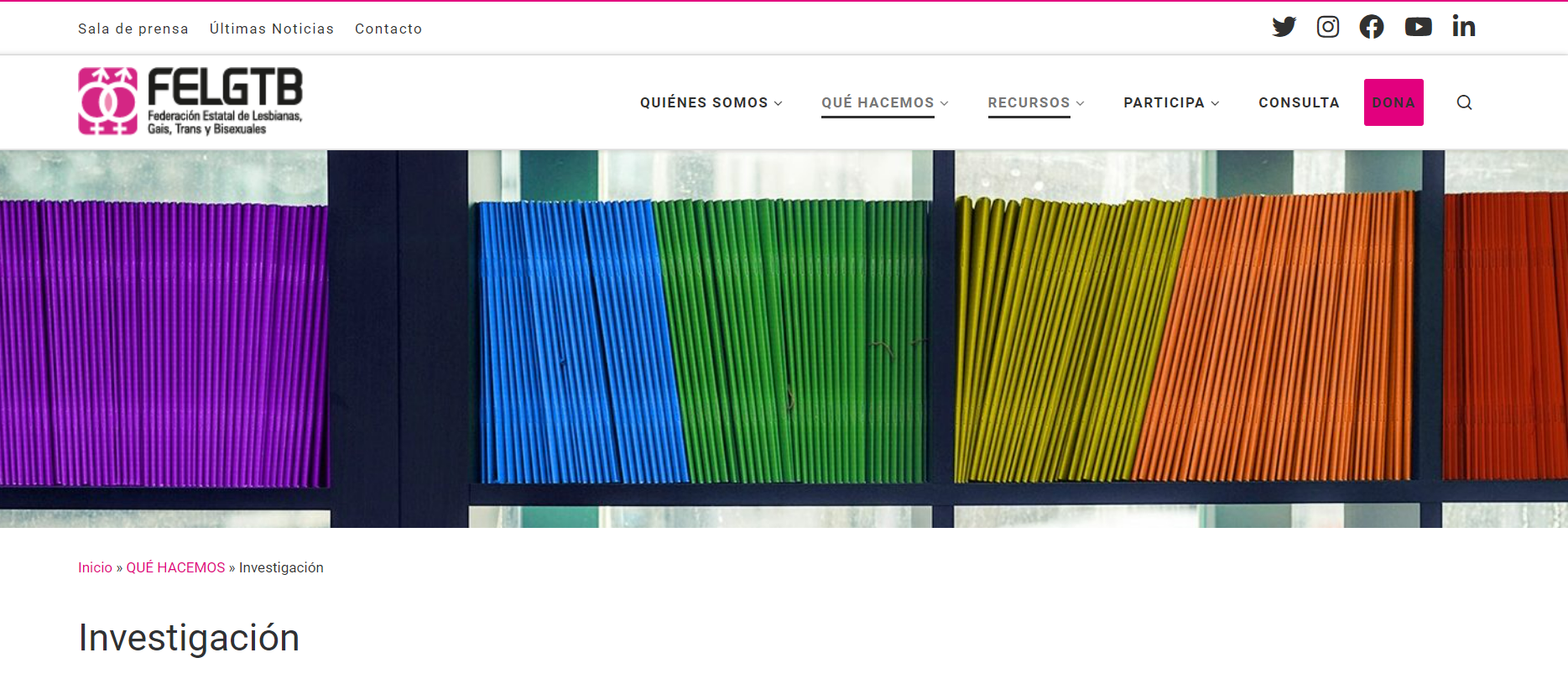This screenshot has width=1568, height=684.
Task: Select the Participa menu item
Action: click(x=1163, y=102)
